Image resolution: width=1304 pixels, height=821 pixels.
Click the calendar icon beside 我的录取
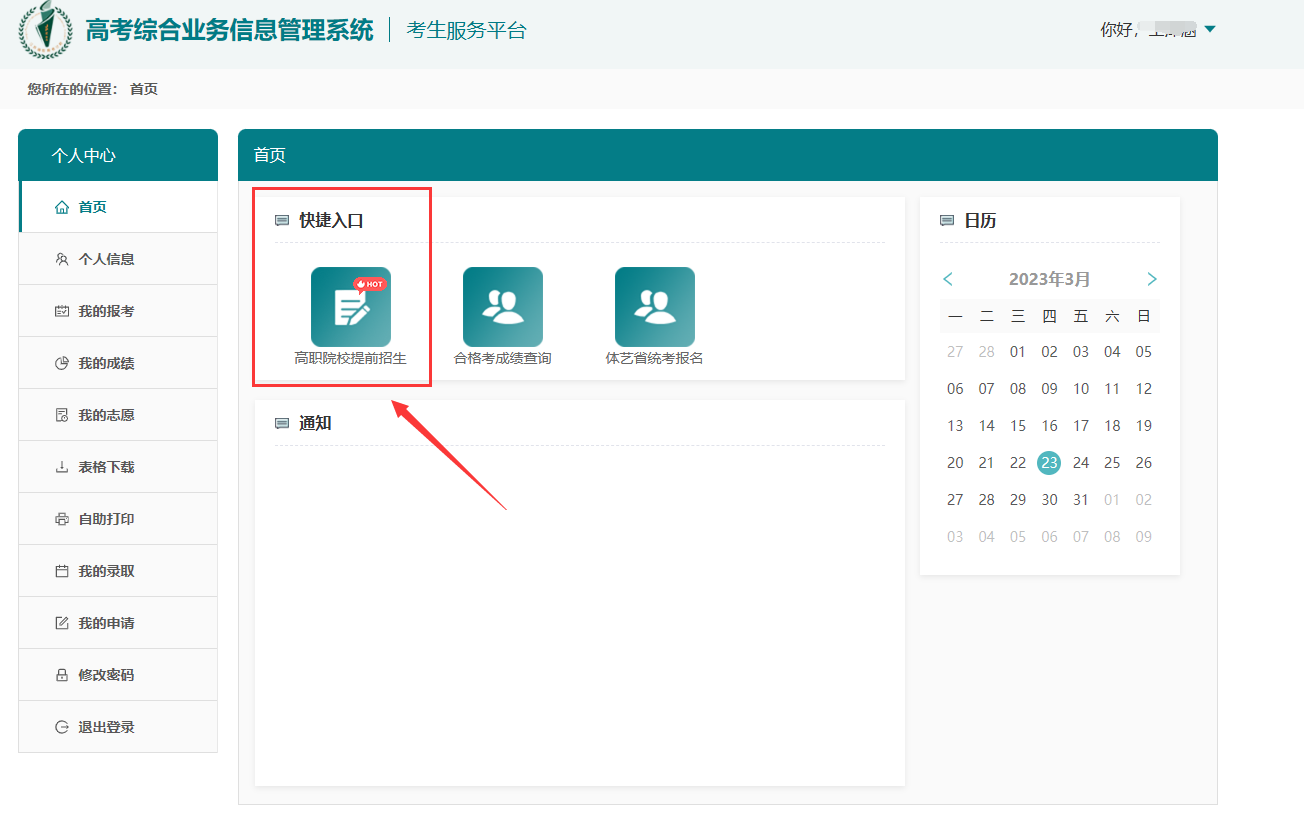pos(62,571)
